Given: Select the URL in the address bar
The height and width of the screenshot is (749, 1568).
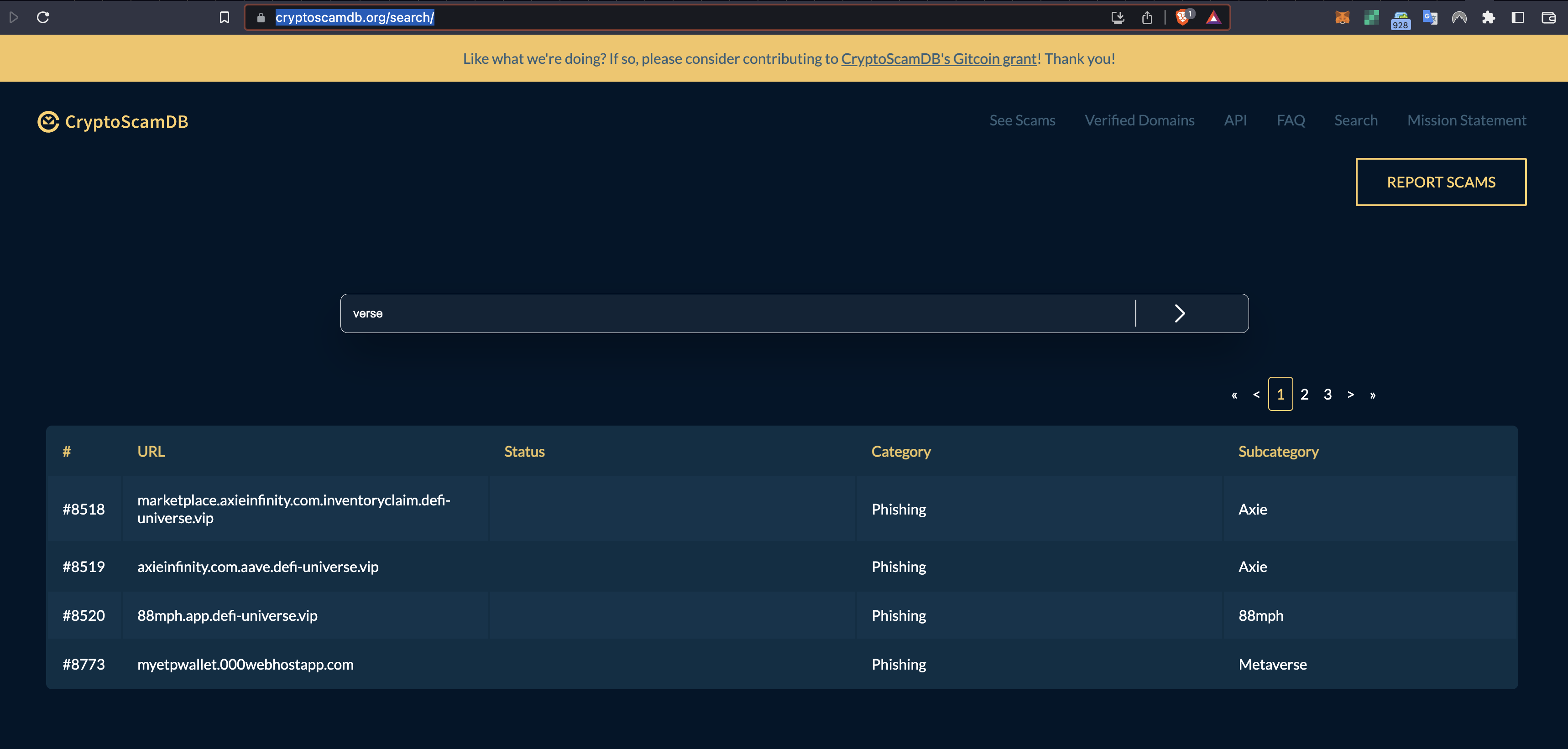Looking at the screenshot, I should pos(355,18).
